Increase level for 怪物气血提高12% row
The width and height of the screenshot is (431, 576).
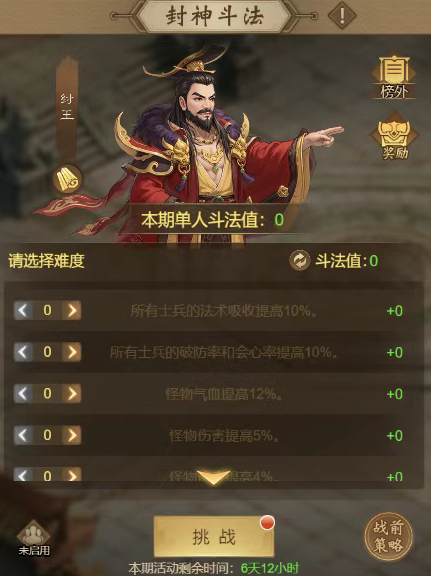click(x=72, y=393)
